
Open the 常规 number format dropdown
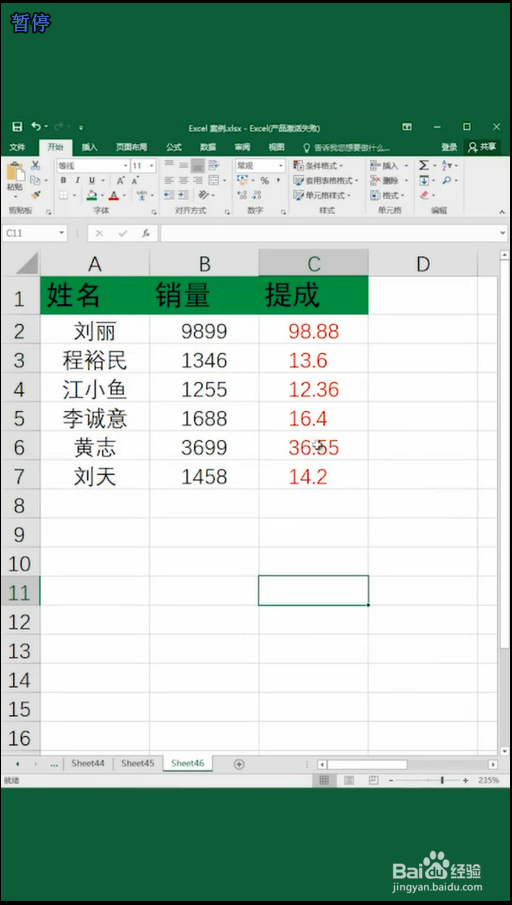[281, 166]
